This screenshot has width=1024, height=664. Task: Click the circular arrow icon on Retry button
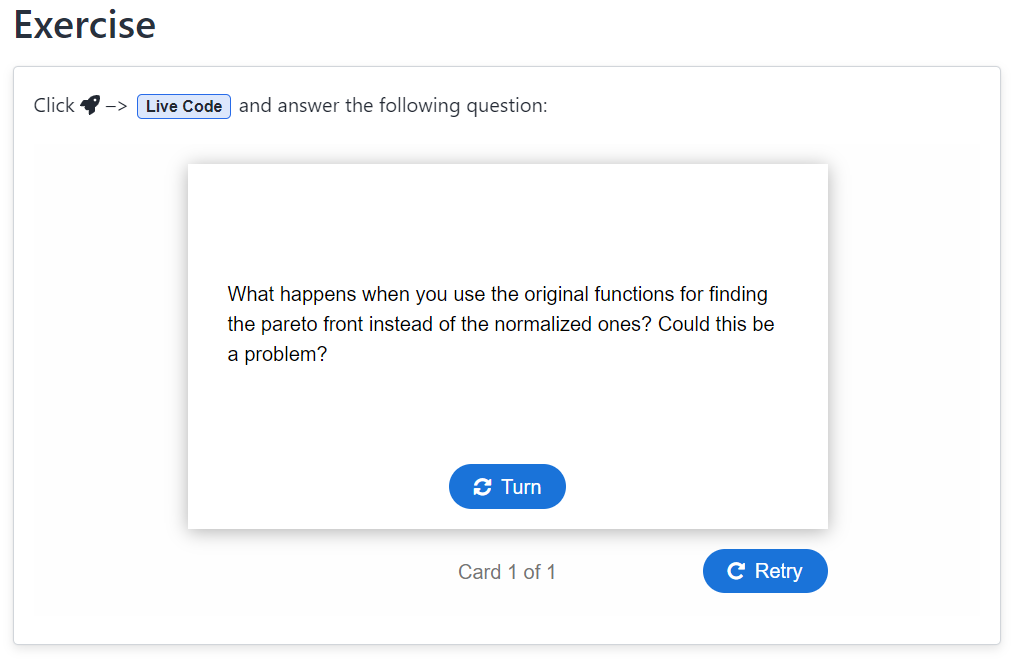coord(737,571)
